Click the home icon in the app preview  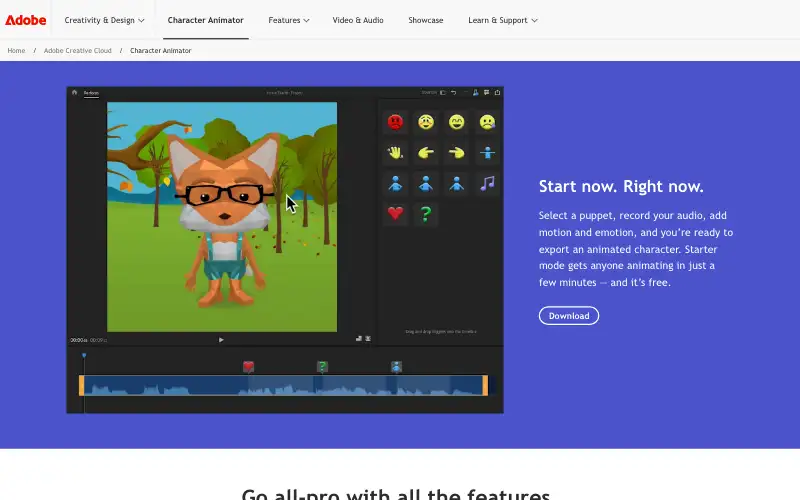tap(74, 92)
